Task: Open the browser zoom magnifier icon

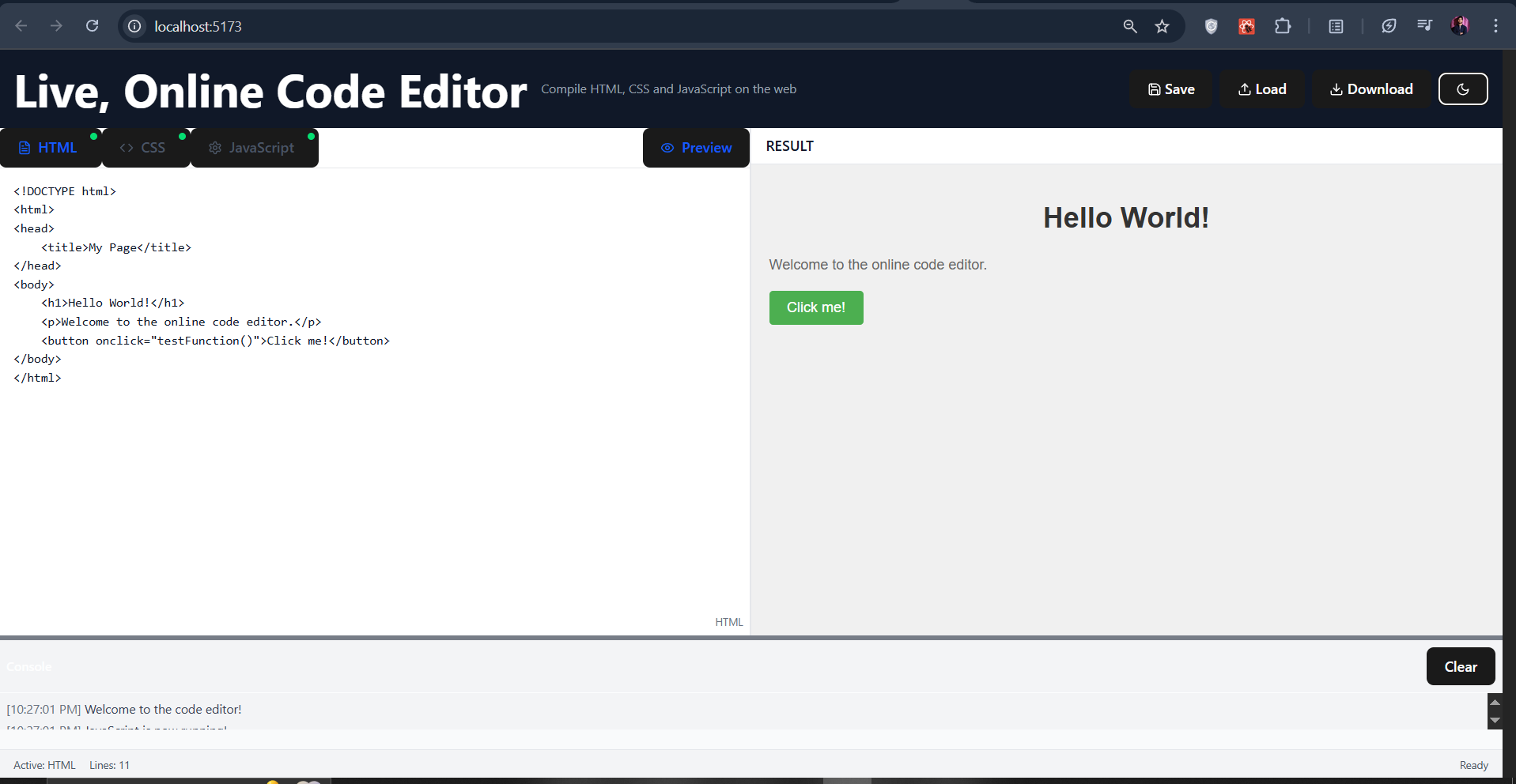Action: pos(1130,26)
